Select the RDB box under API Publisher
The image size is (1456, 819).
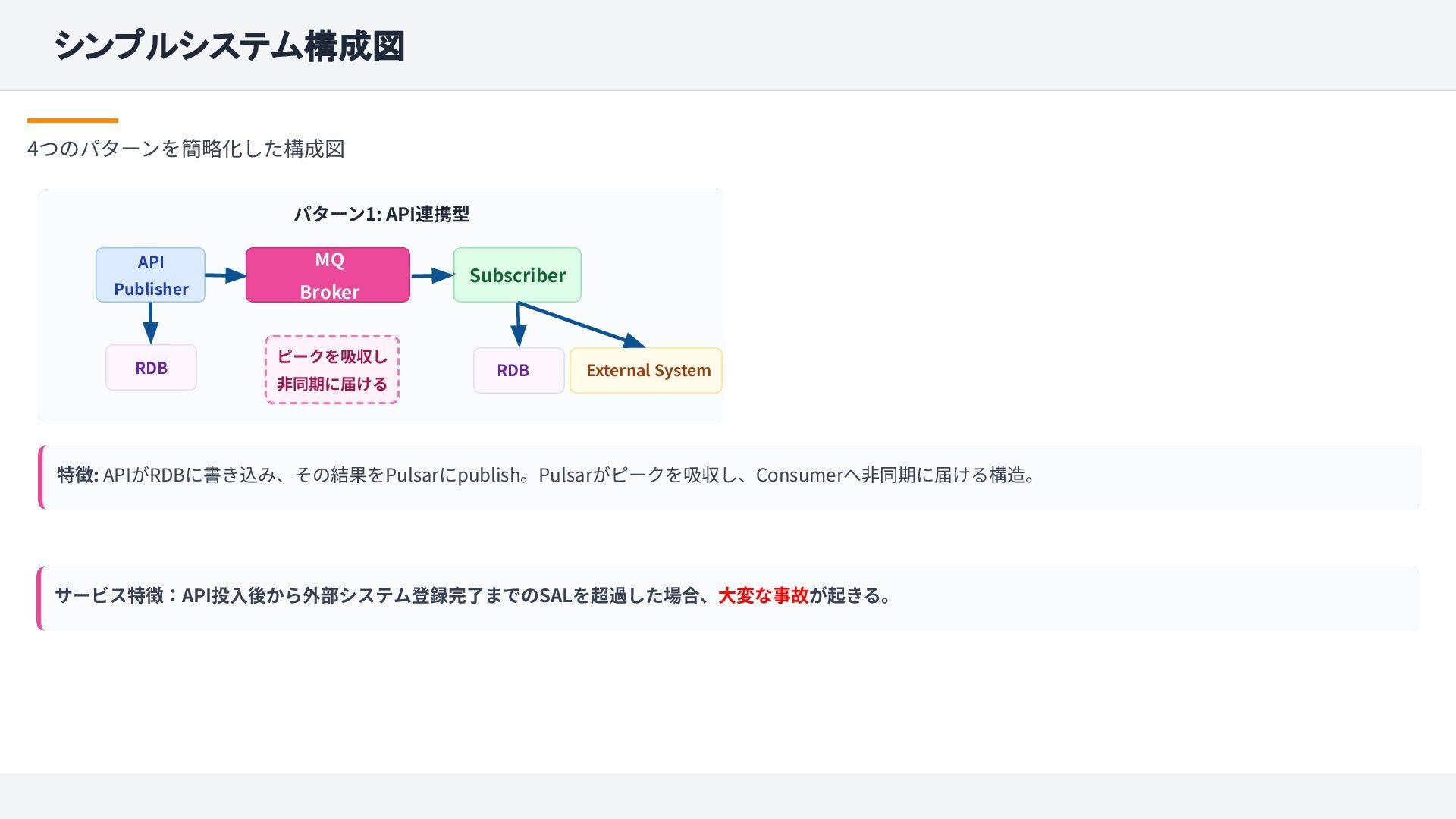[151, 368]
